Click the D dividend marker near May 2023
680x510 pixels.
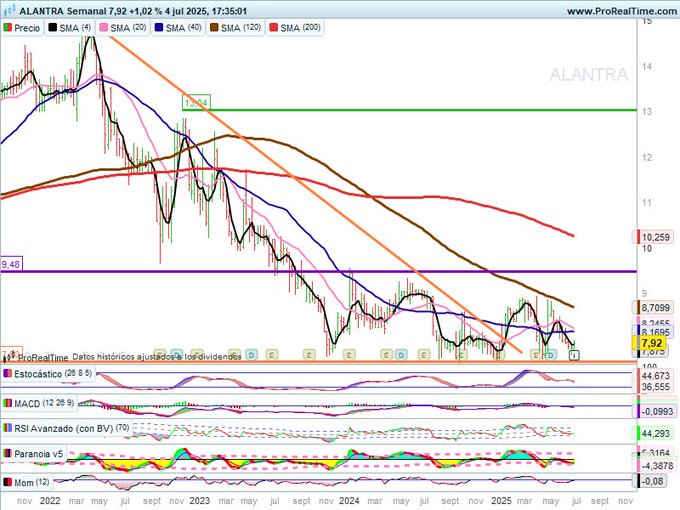[x=252, y=355]
